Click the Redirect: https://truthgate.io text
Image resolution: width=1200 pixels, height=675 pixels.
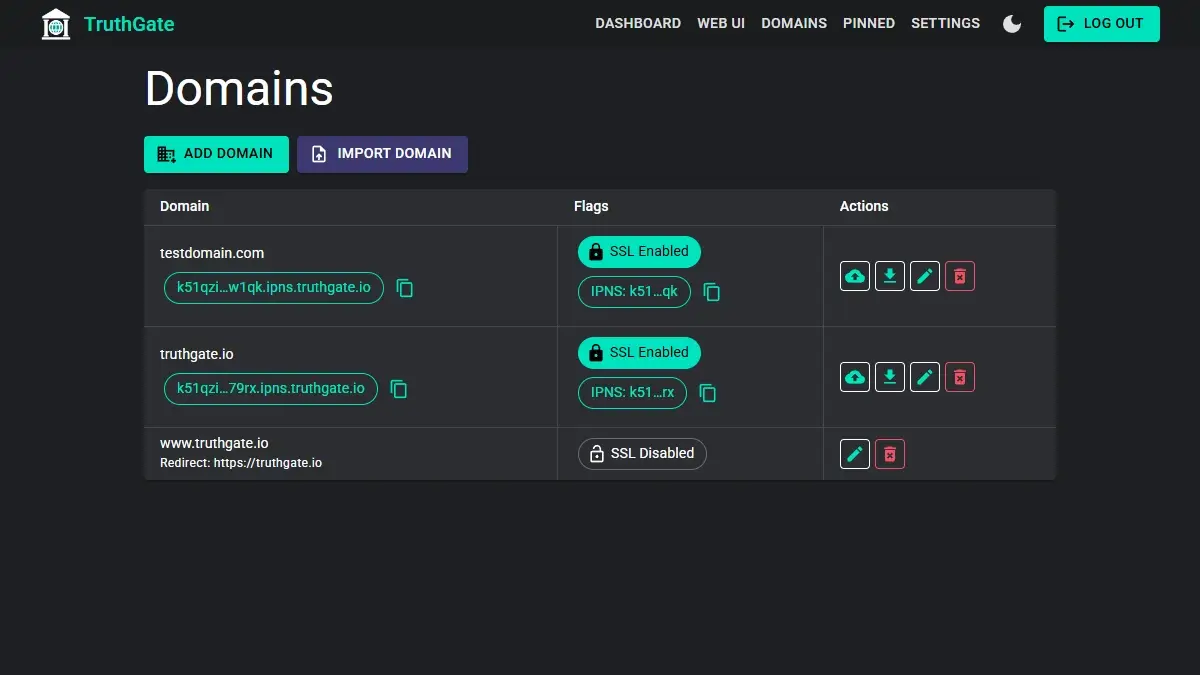click(x=241, y=463)
